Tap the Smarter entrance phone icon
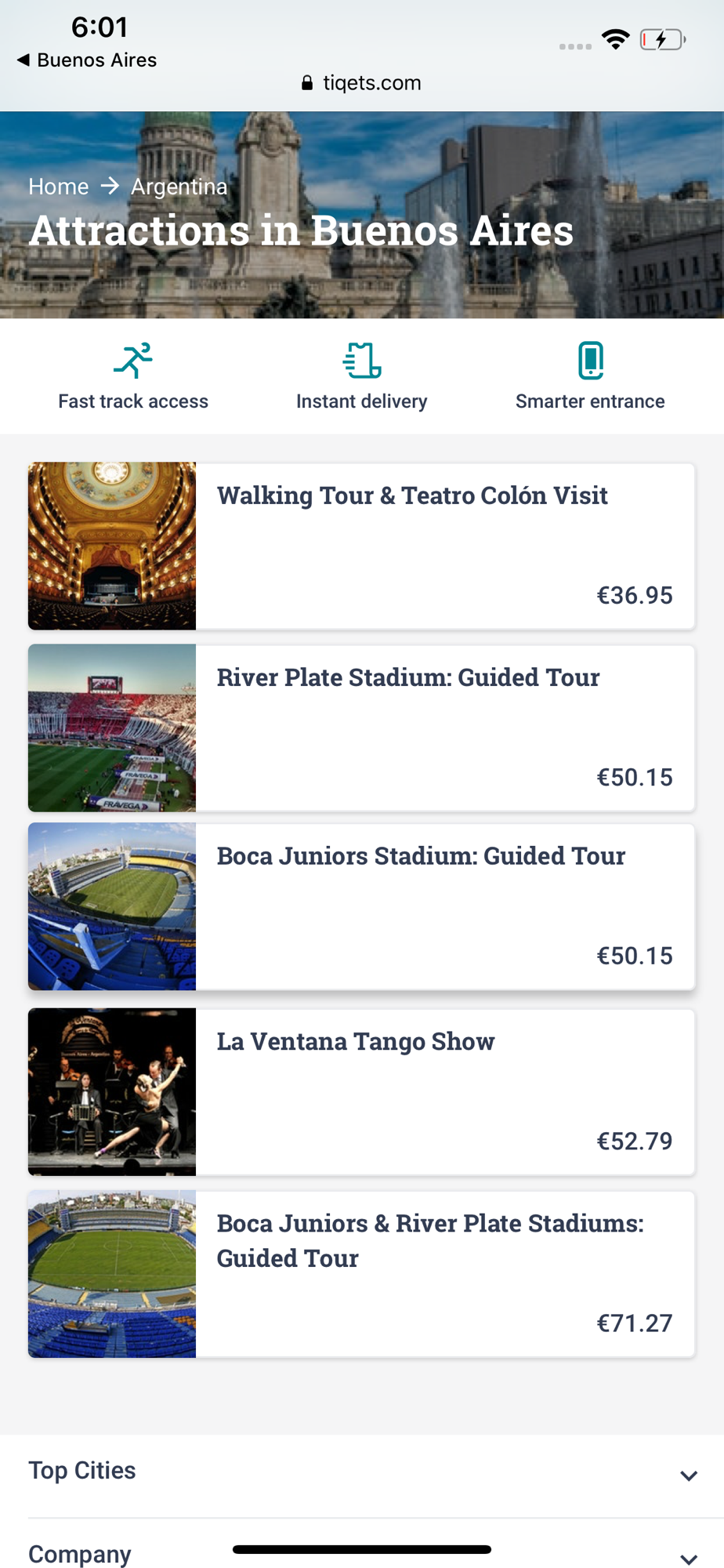Viewport: 724px width, 1568px height. (x=591, y=361)
